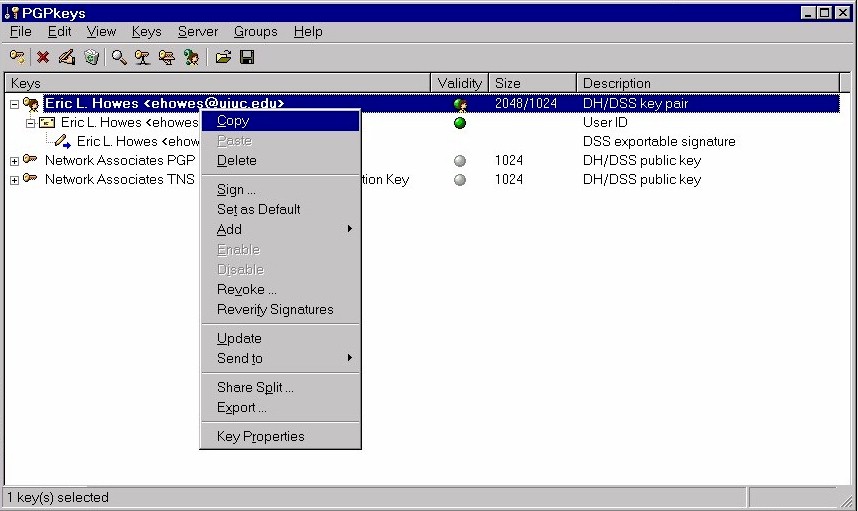The image size is (858, 511).
Task: Open the Groups menu
Action: 256,32
